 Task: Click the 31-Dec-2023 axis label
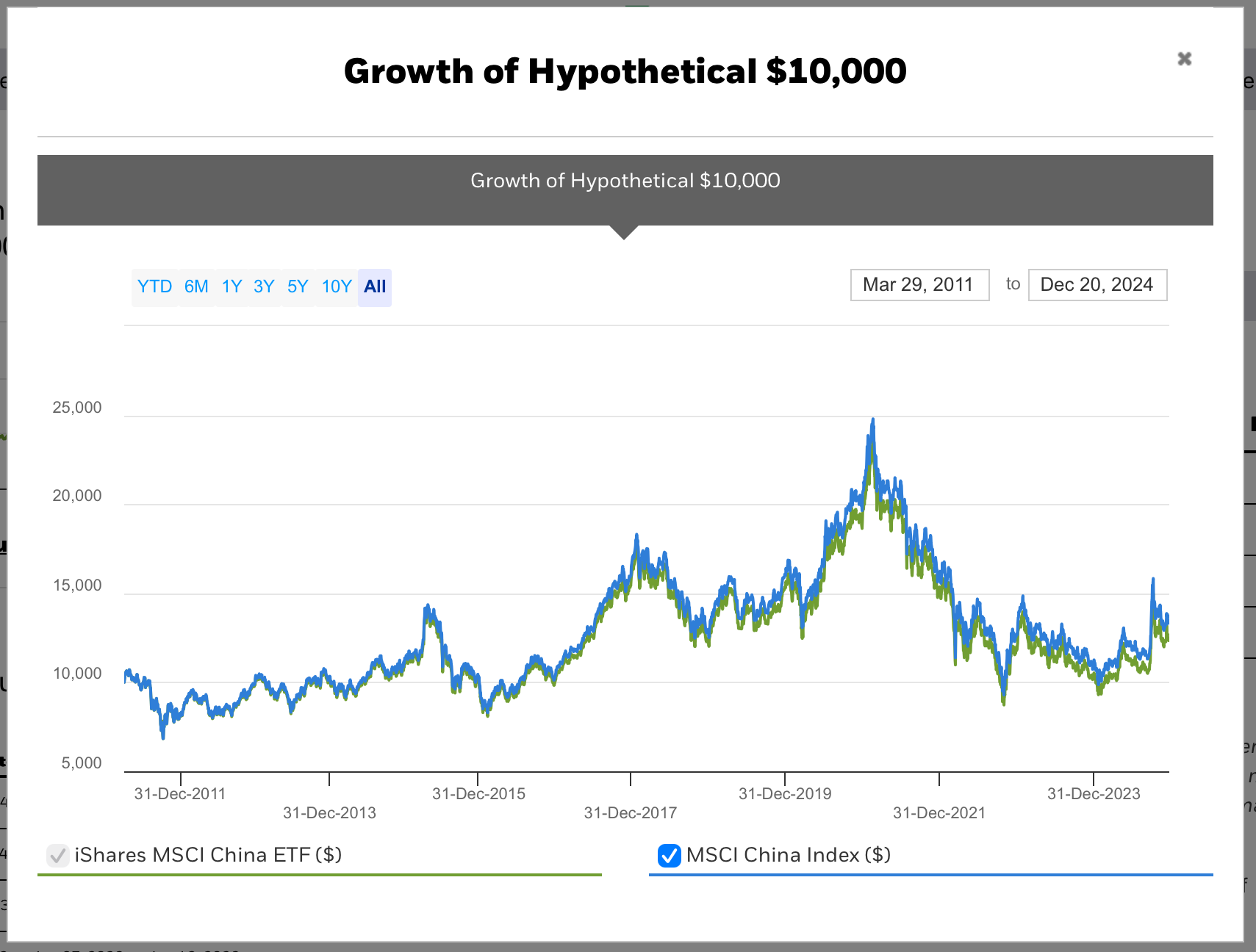(x=1094, y=793)
